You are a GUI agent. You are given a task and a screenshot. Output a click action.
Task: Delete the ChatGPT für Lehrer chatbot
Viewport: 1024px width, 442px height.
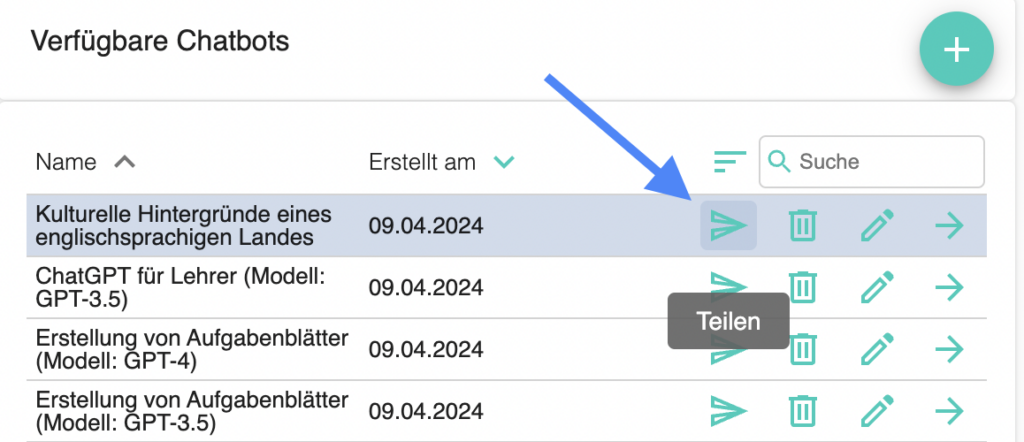803,287
